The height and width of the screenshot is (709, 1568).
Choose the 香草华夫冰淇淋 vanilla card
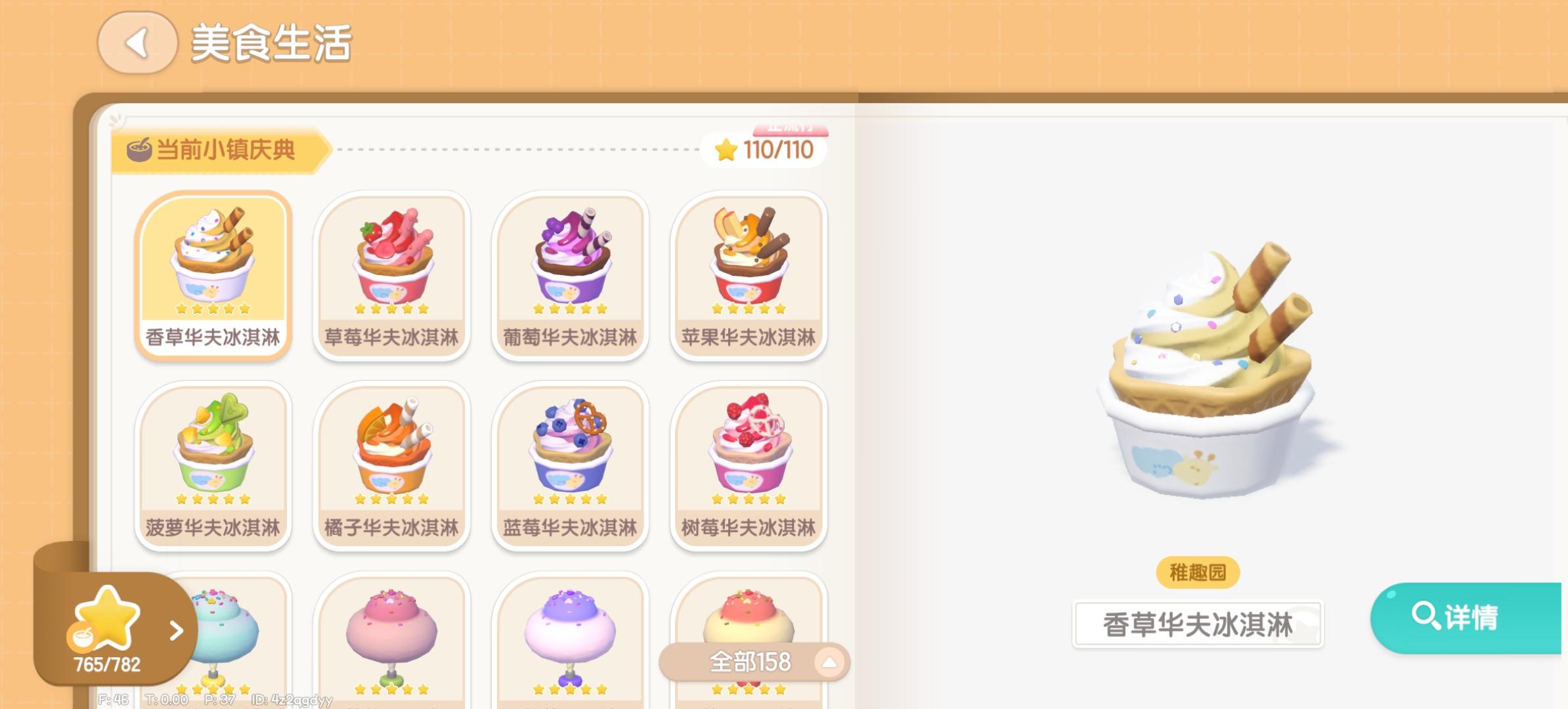point(213,276)
